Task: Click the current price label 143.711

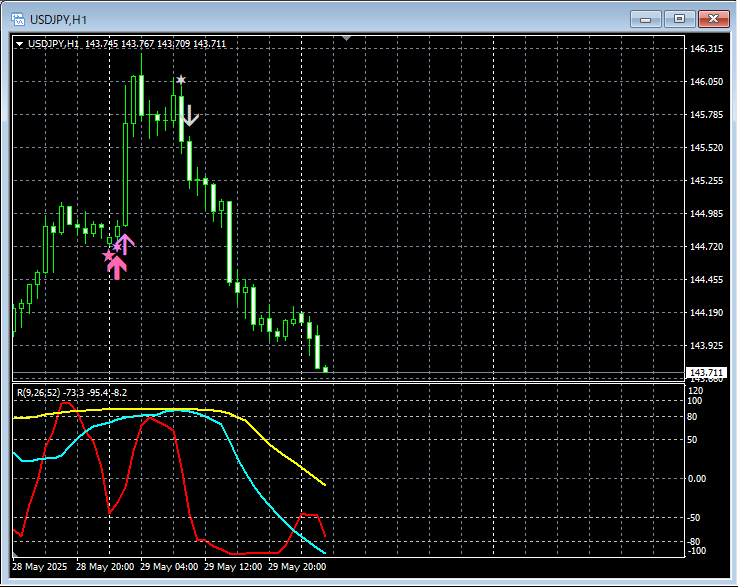Action: pyautogui.click(x=706, y=373)
